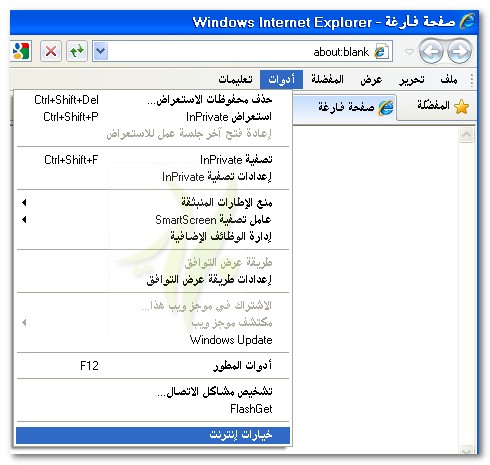Choose إدارة الوظائف الإضافية menu item
This screenshot has width=490, height=465.
pyautogui.click(x=153, y=237)
